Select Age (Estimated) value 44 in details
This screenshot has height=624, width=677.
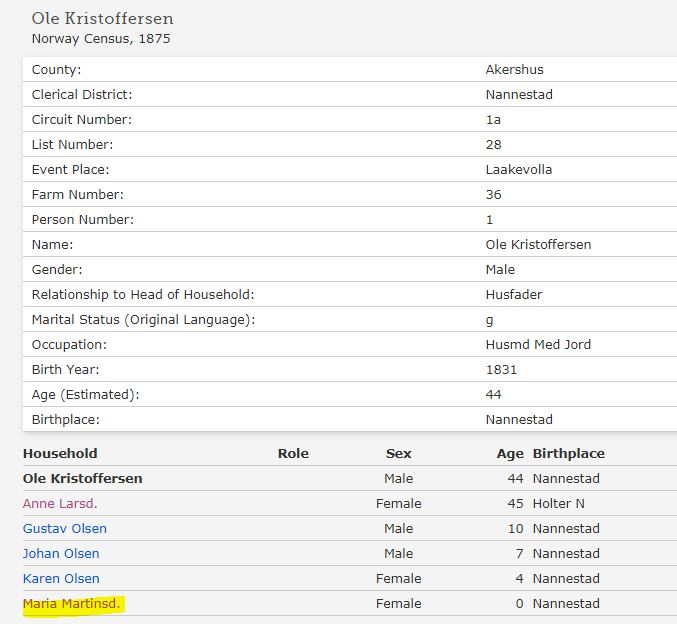pyautogui.click(x=494, y=395)
